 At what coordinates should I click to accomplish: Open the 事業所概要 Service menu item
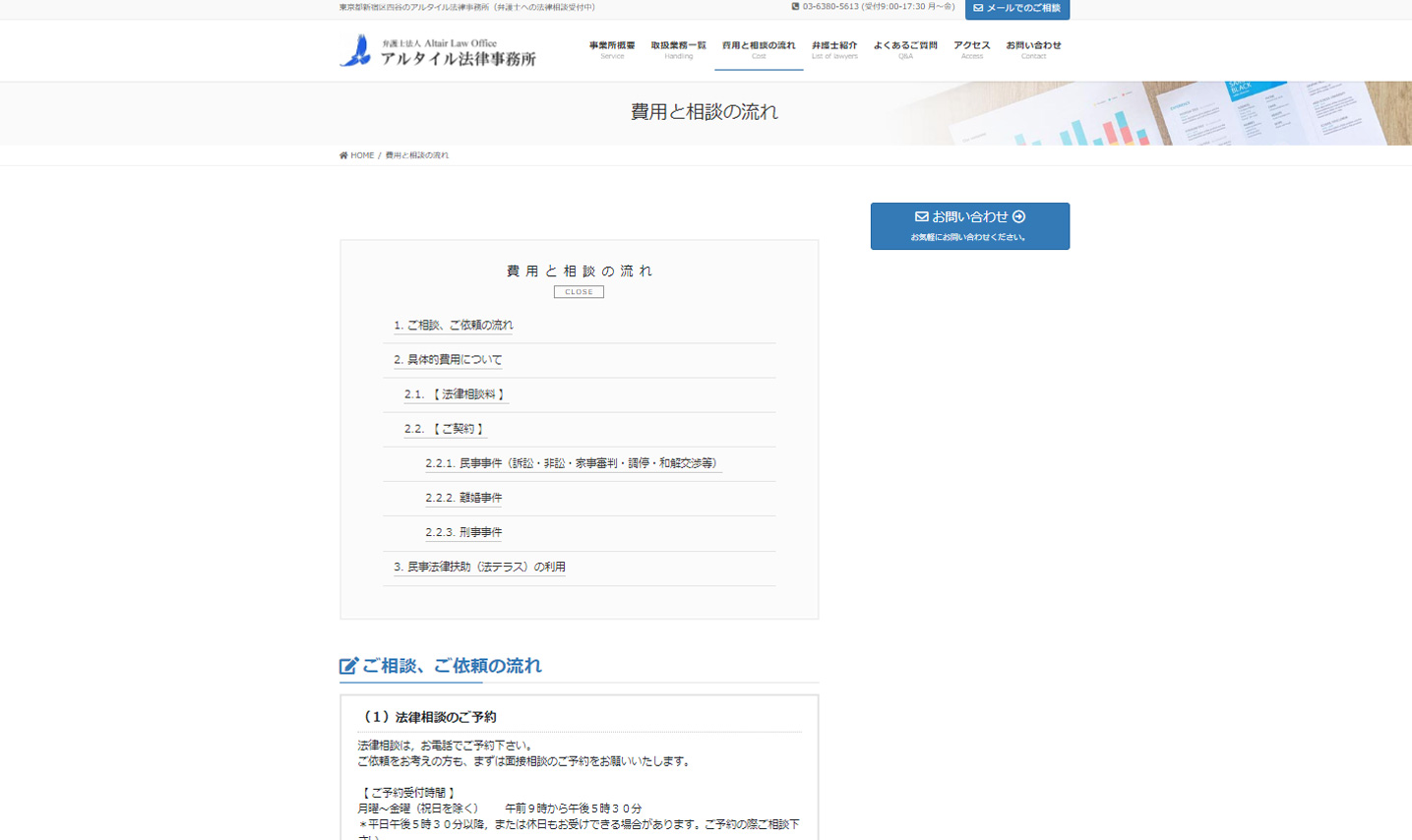pos(612,49)
